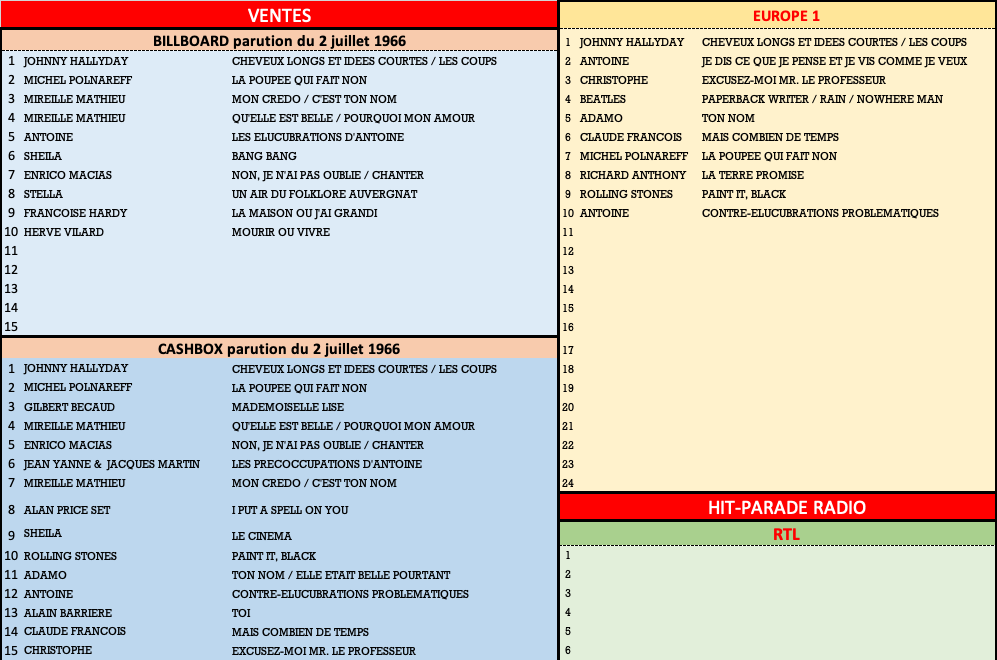Click MON CREDO / C'EST TON NOM in Billboard
Viewport: 997px width, 660px height.
pyautogui.click(x=314, y=99)
